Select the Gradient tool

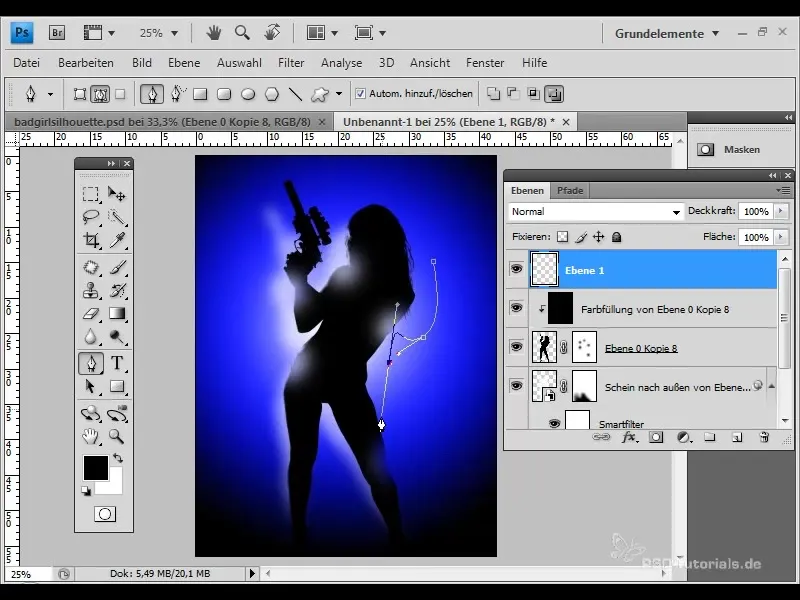tap(117, 314)
